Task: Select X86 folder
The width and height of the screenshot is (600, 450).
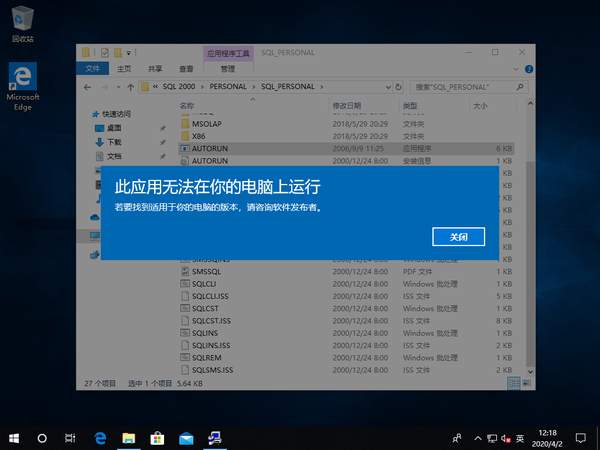Action: pyautogui.click(x=346, y=136)
